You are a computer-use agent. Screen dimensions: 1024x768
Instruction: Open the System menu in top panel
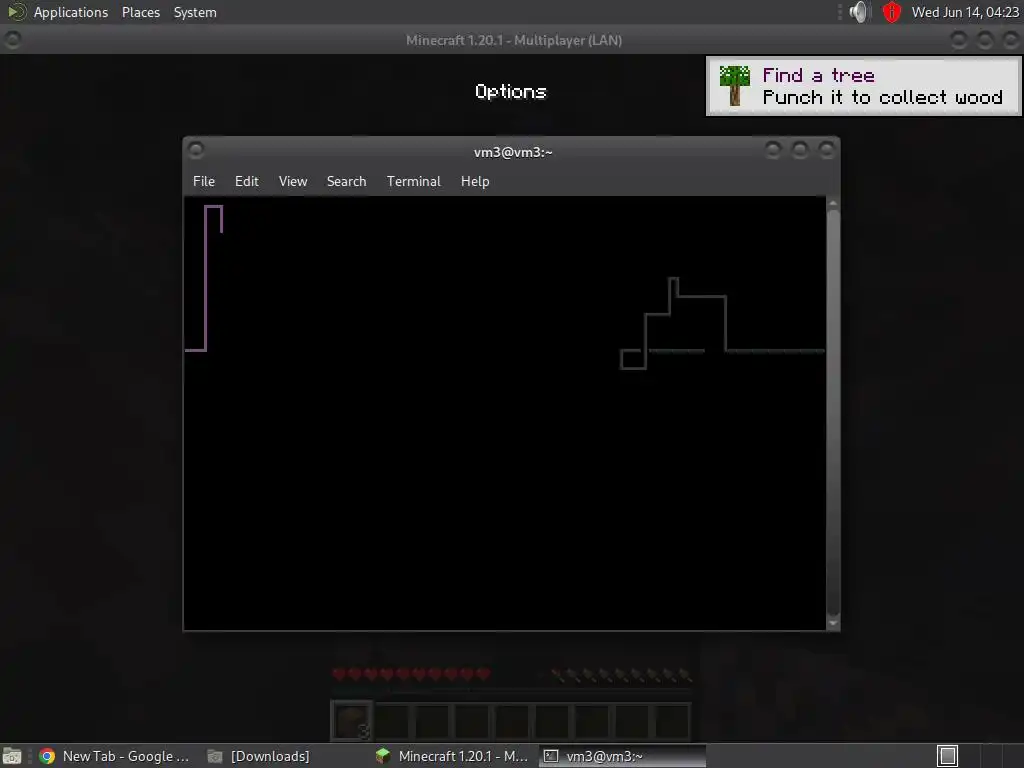[x=195, y=12]
